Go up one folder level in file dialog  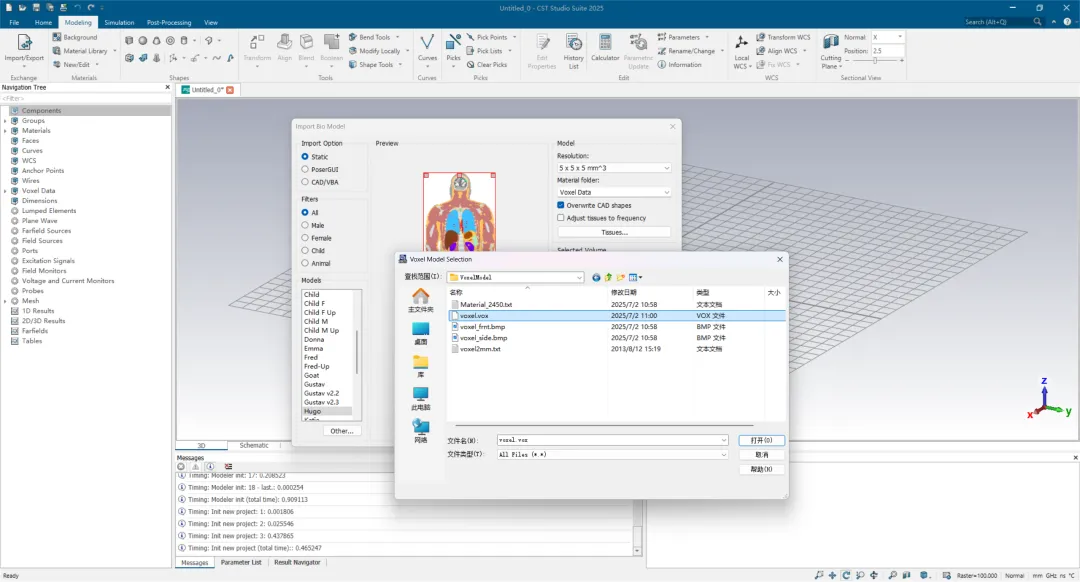coord(608,278)
